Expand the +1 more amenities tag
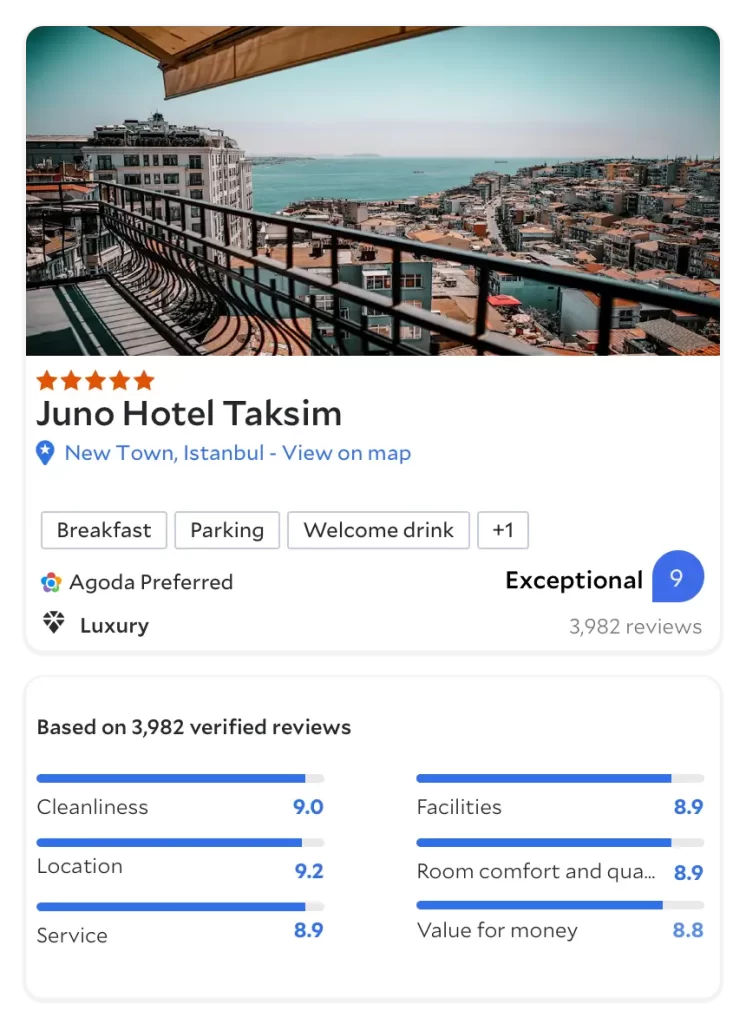The width and height of the screenshot is (746, 1024). tap(503, 530)
